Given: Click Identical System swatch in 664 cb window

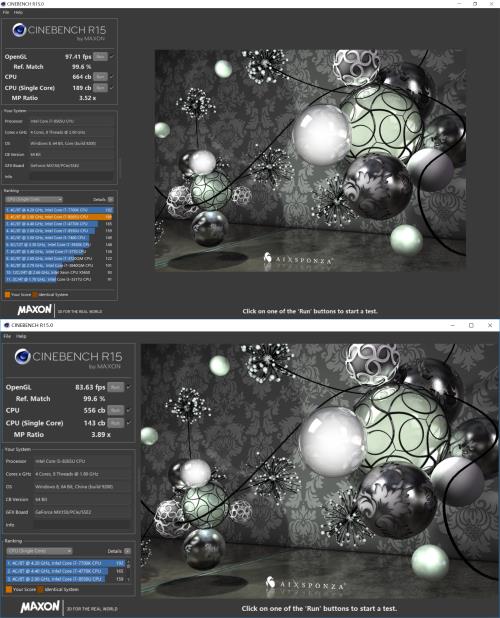Looking at the screenshot, I should coord(34,294).
